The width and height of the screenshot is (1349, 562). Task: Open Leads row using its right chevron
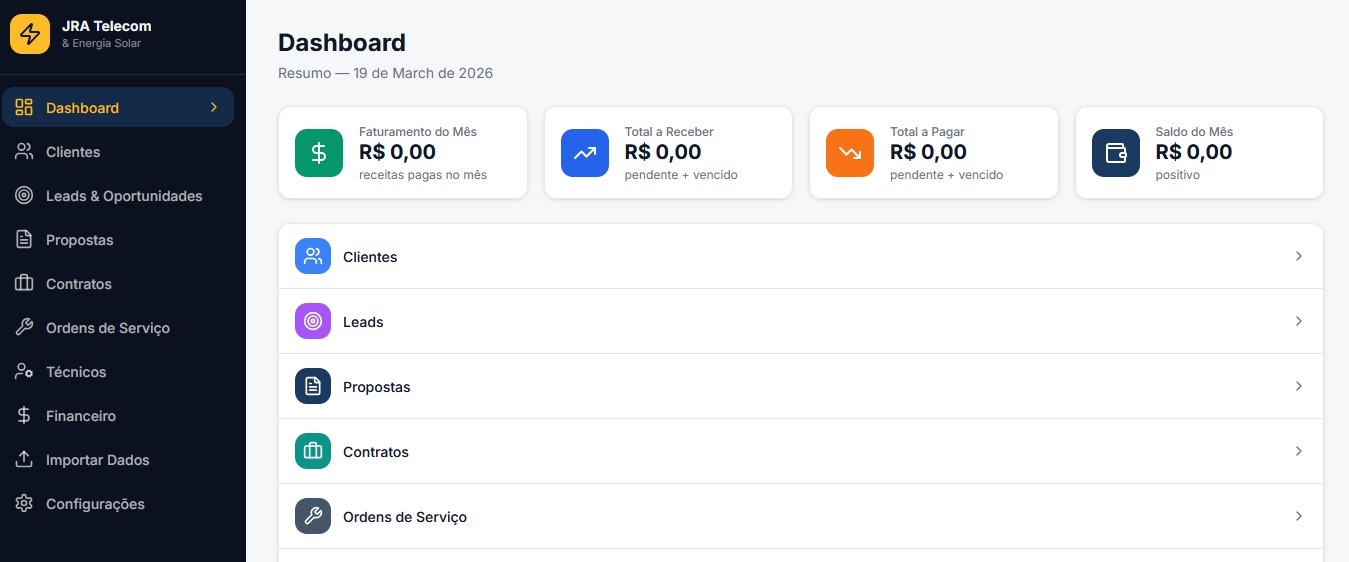click(1299, 321)
